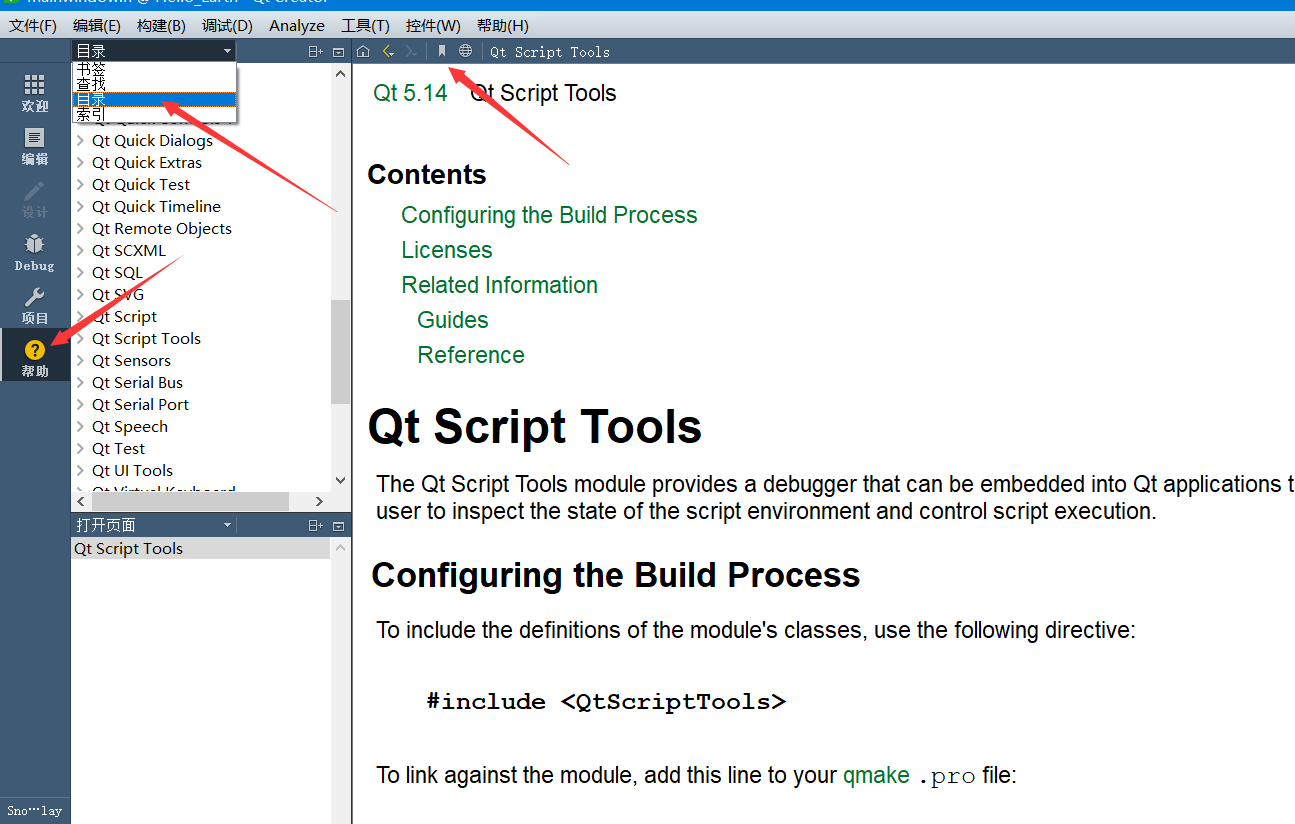Select Qt UI Tools in contents tree
The image size is (1295, 824).
point(132,471)
